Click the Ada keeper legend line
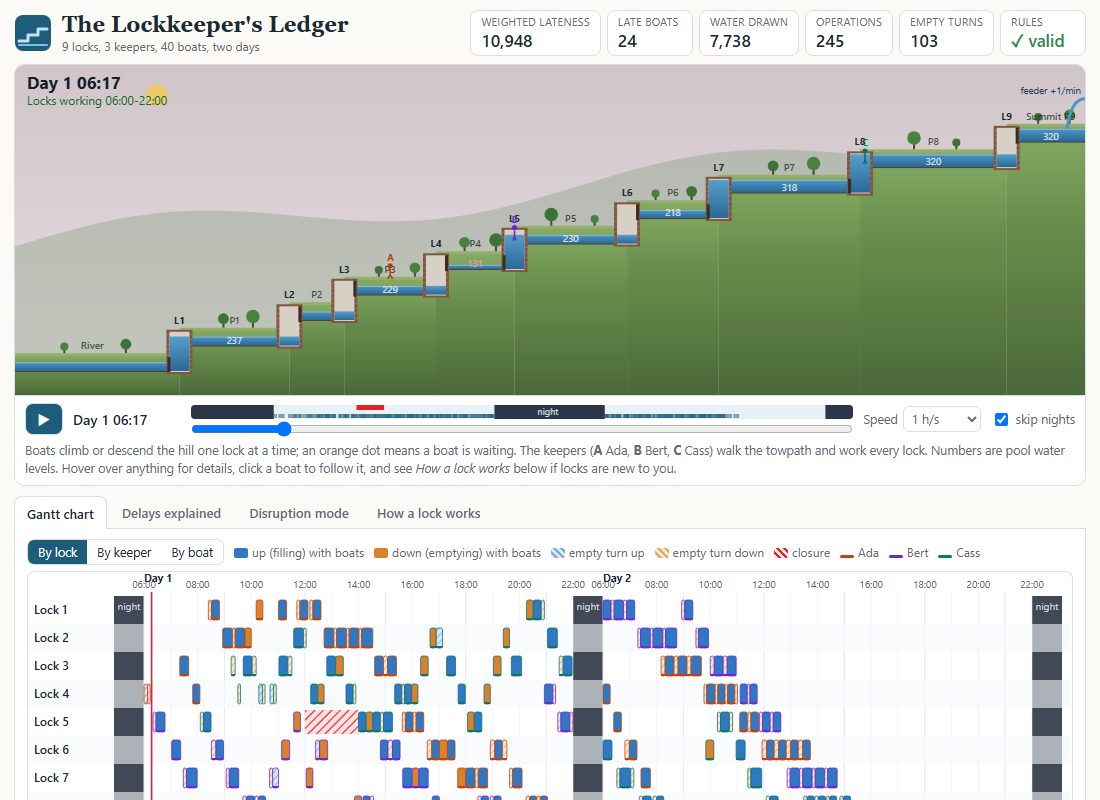This screenshot has height=800, width=1100. click(x=847, y=556)
